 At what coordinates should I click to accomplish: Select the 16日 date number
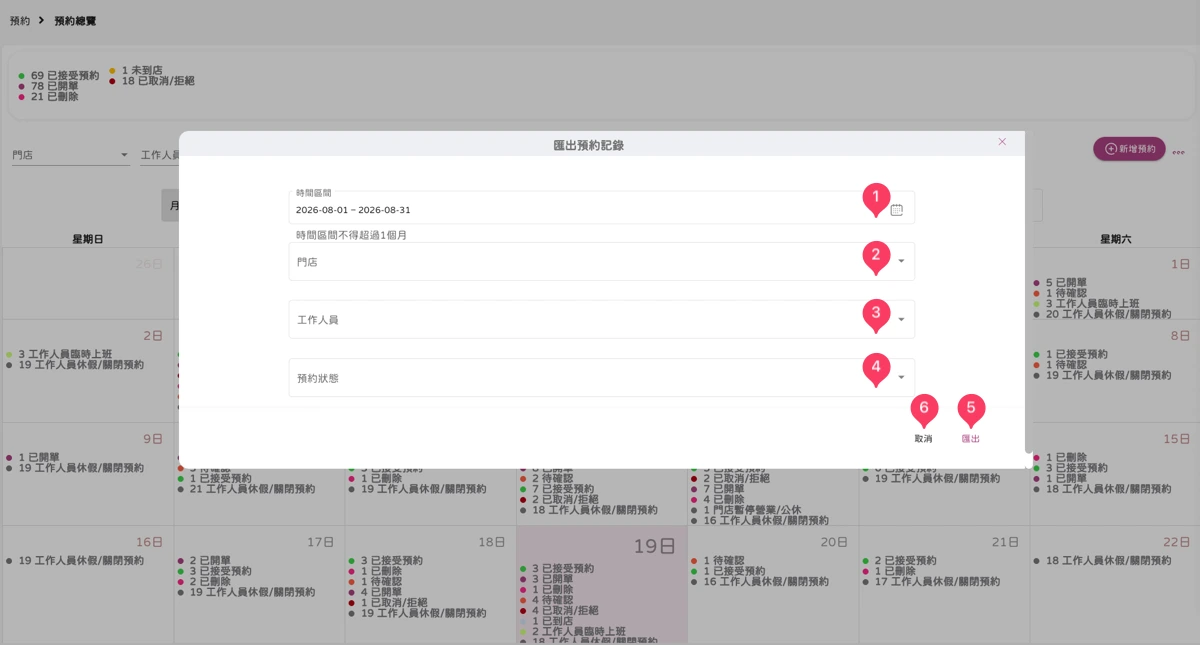point(149,542)
